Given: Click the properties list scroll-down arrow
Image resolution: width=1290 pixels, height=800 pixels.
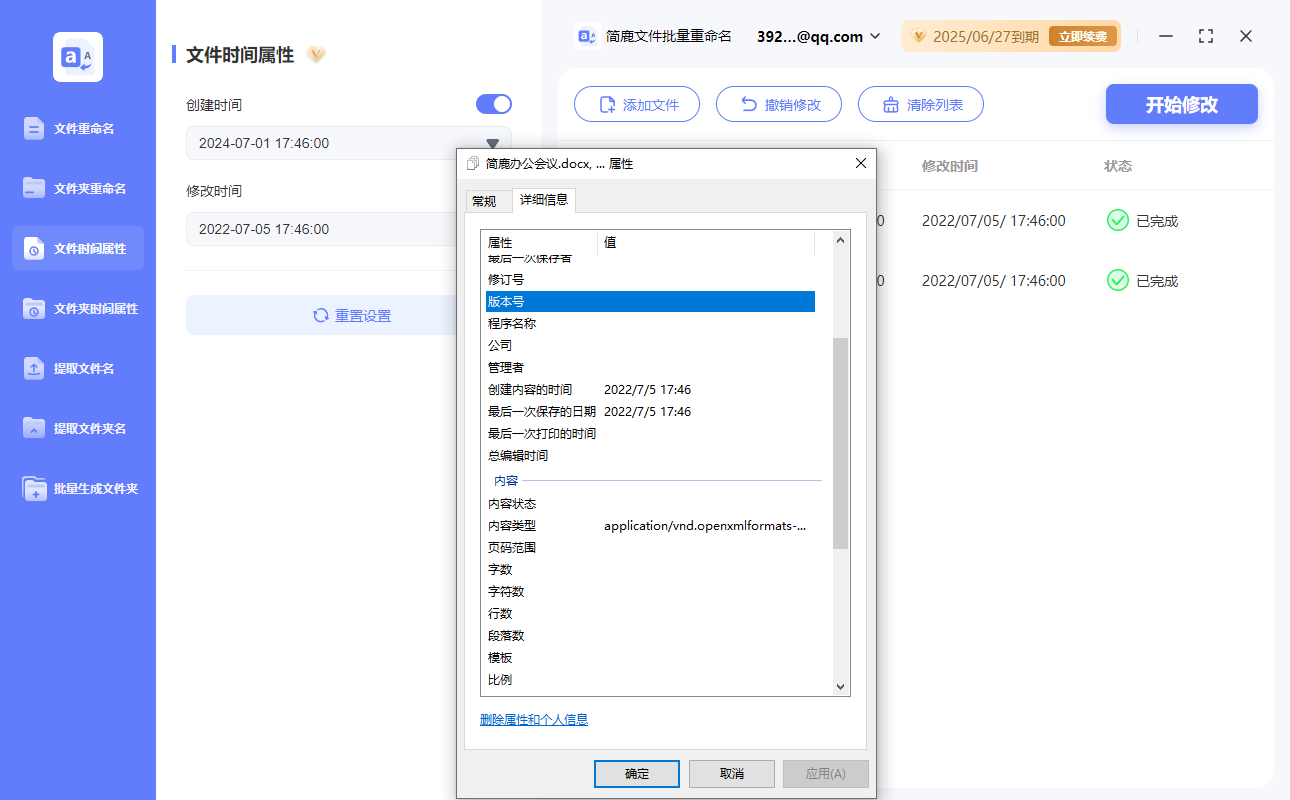Looking at the screenshot, I should pos(840,687).
